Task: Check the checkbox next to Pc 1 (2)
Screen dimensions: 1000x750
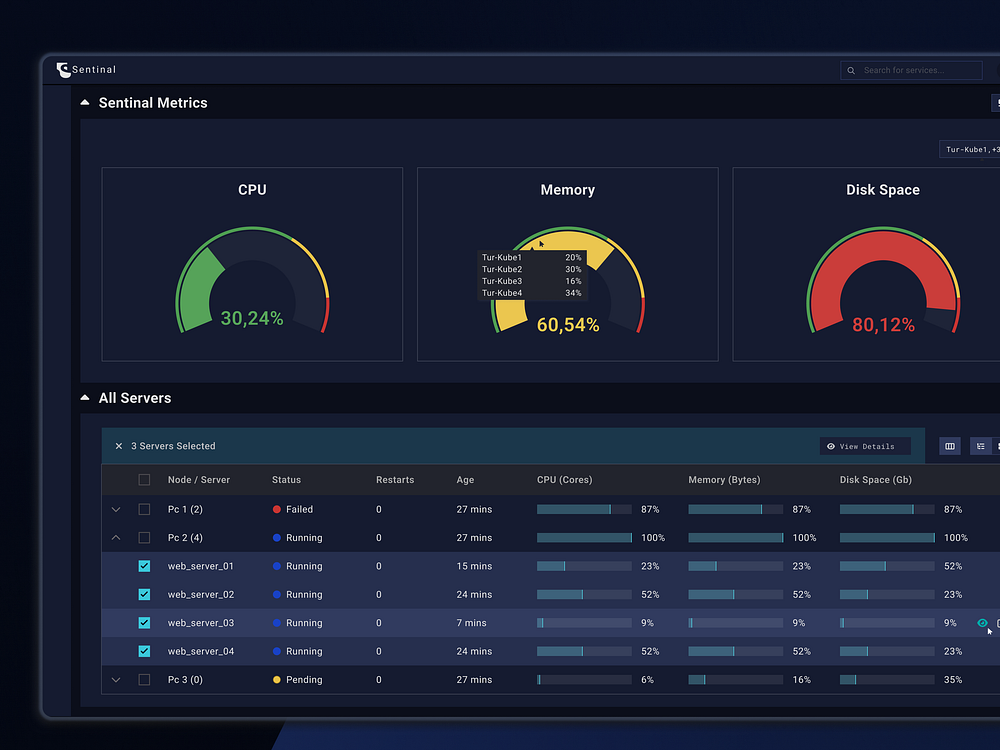Action: [x=144, y=509]
